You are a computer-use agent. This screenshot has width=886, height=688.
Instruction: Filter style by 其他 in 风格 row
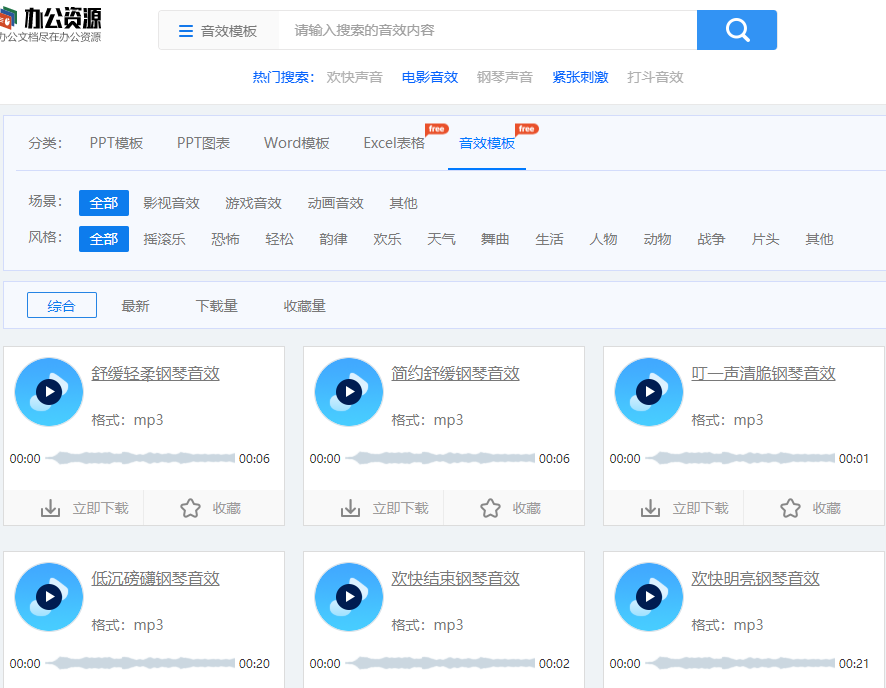point(819,239)
